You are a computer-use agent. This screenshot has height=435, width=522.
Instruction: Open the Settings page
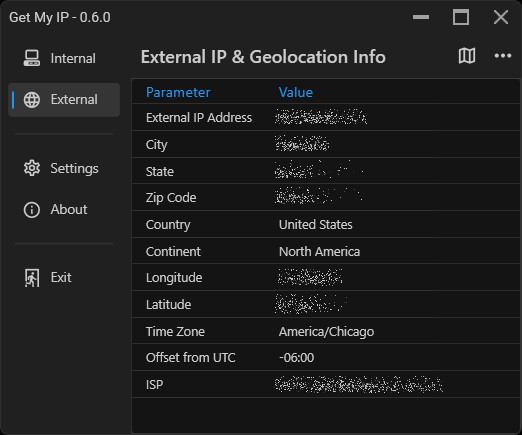tap(64, 168)
